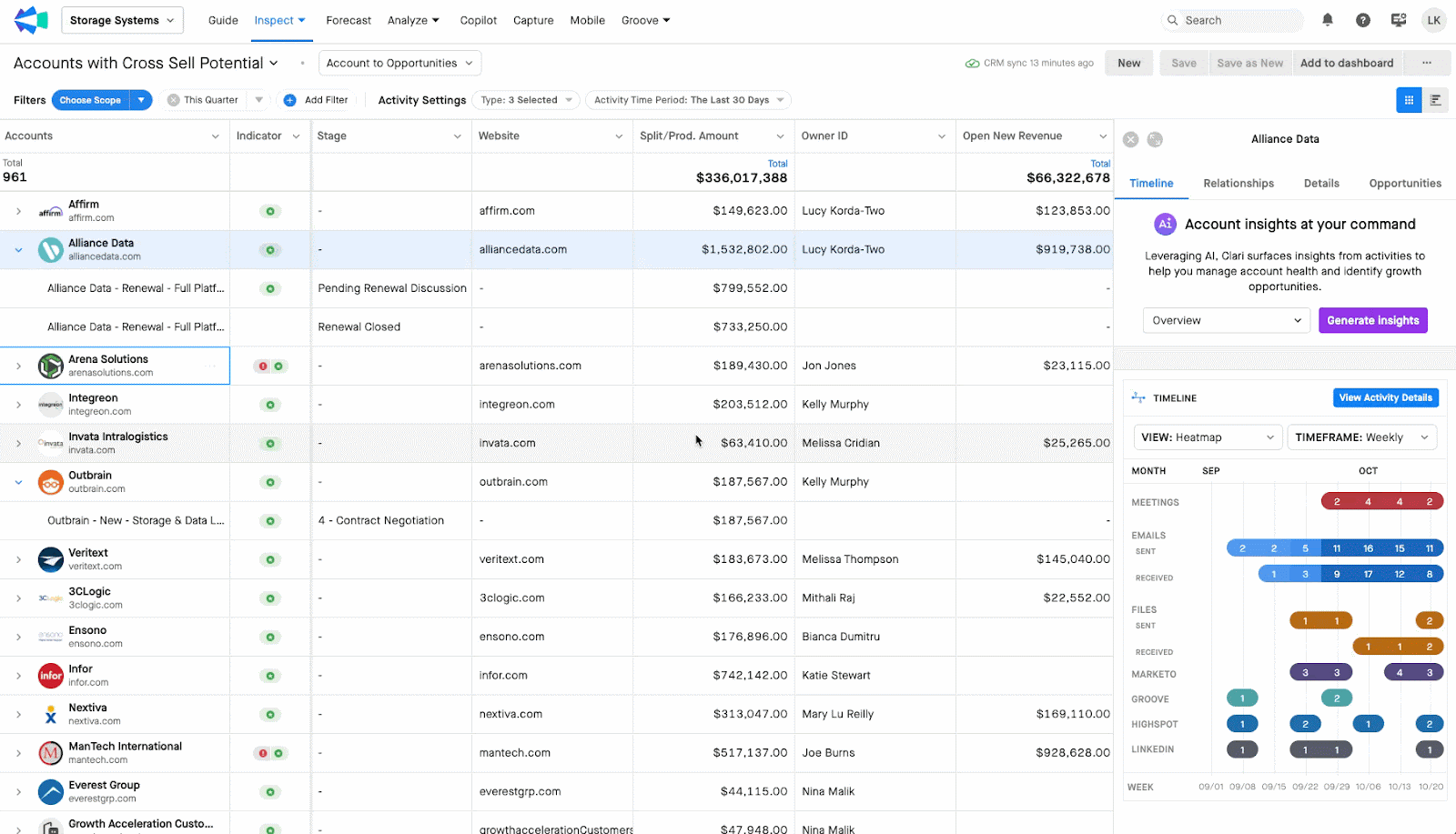Click the AI account insights icon
1456x834 pixels.
[x=1165, y=224]
